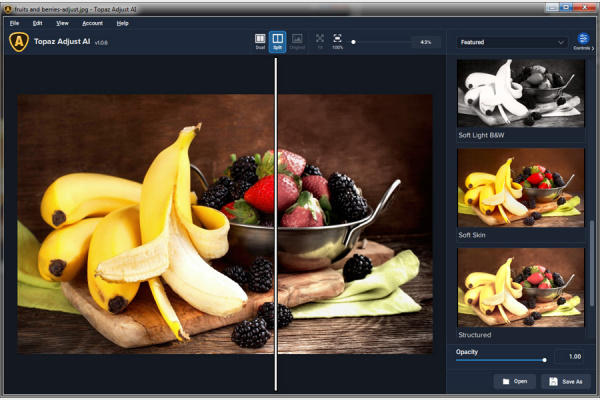Apply the Structured preset thumbnail
The height and width of the screenshot is (400, 600).
(520, 287)
